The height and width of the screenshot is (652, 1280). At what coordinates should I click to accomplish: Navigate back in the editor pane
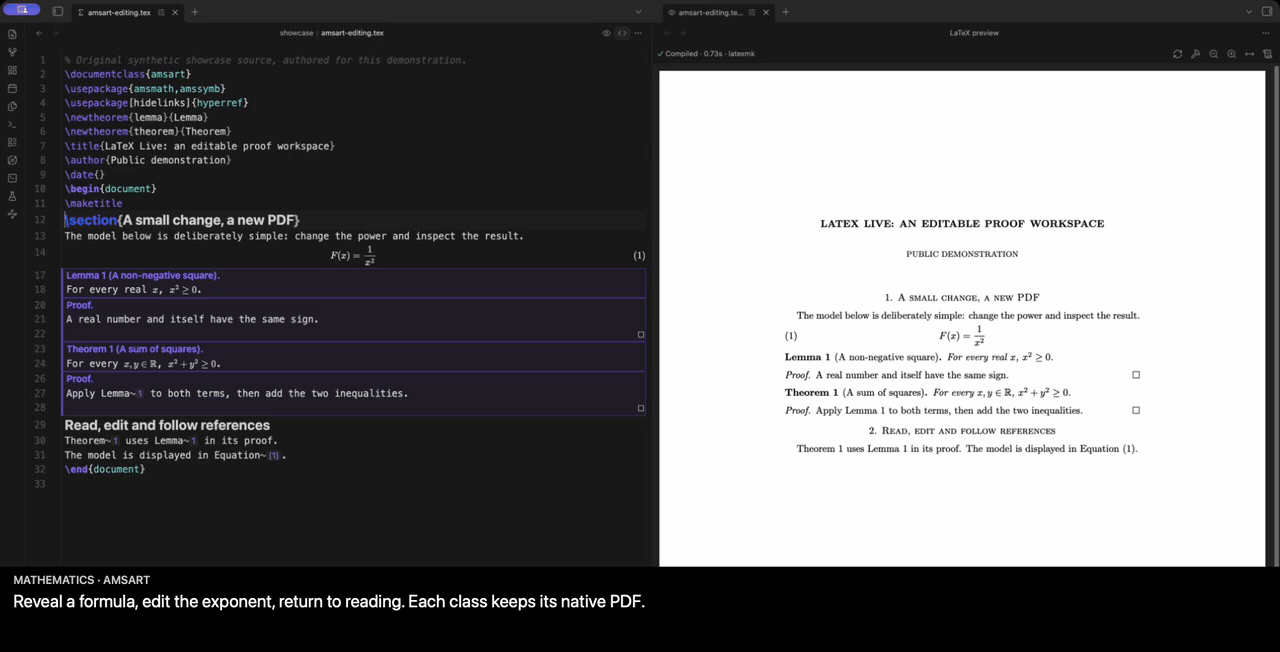point(39,33)
